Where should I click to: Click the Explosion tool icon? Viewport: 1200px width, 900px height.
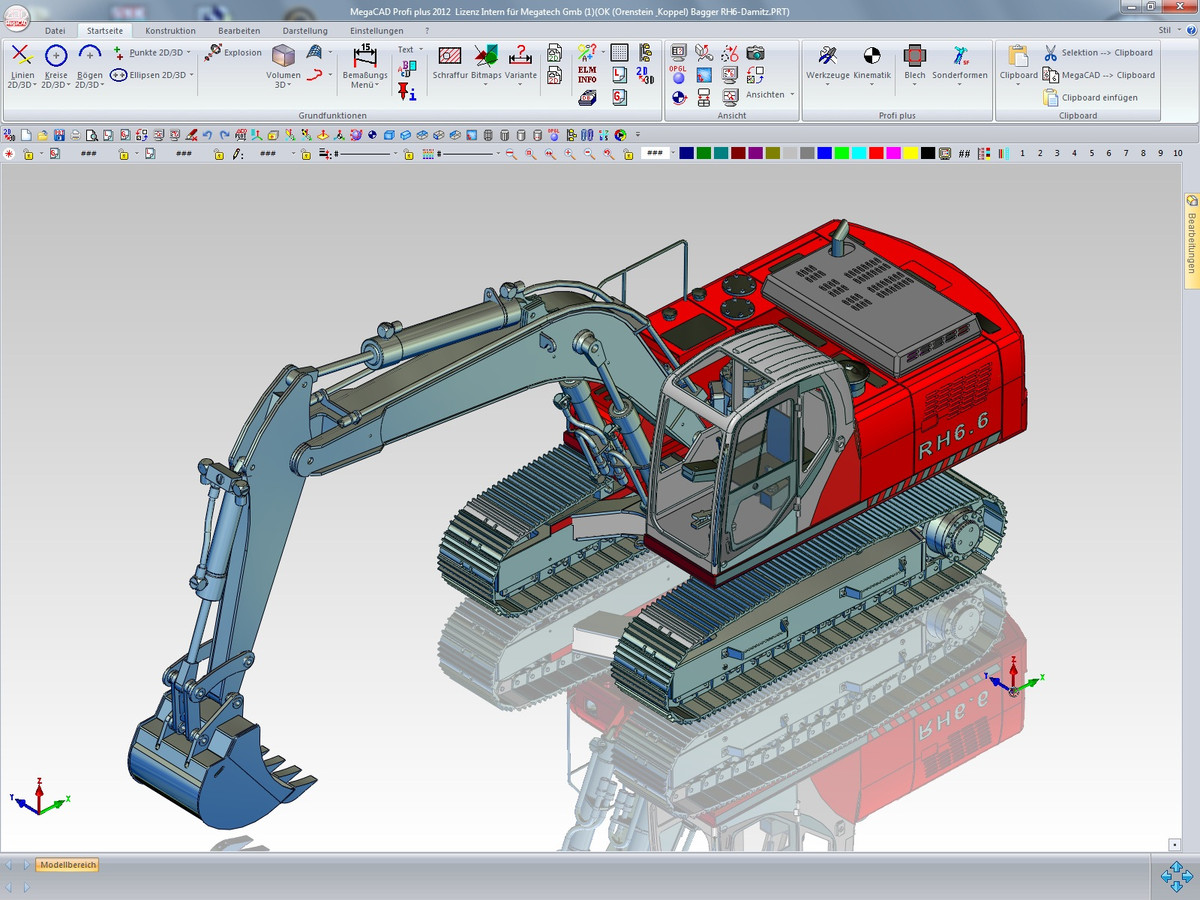click(x=213, y=52)
